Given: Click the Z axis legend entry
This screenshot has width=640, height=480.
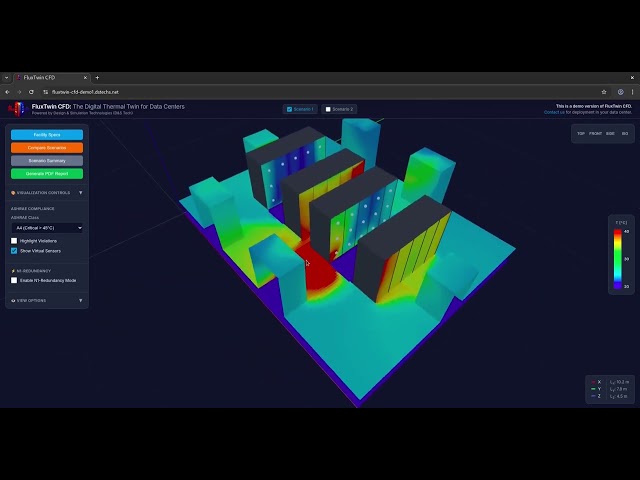Looking at the screenshot, I should point(596,396).
